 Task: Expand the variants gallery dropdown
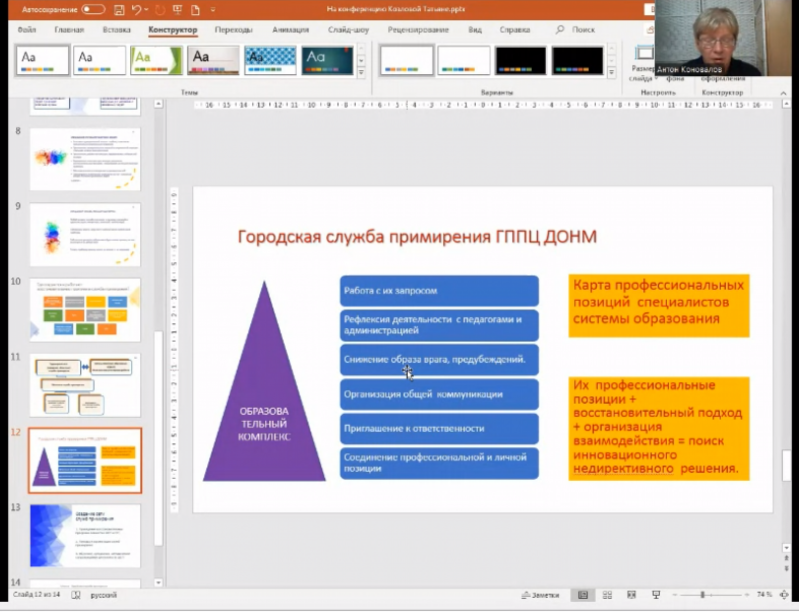click(x=613, y=72)
